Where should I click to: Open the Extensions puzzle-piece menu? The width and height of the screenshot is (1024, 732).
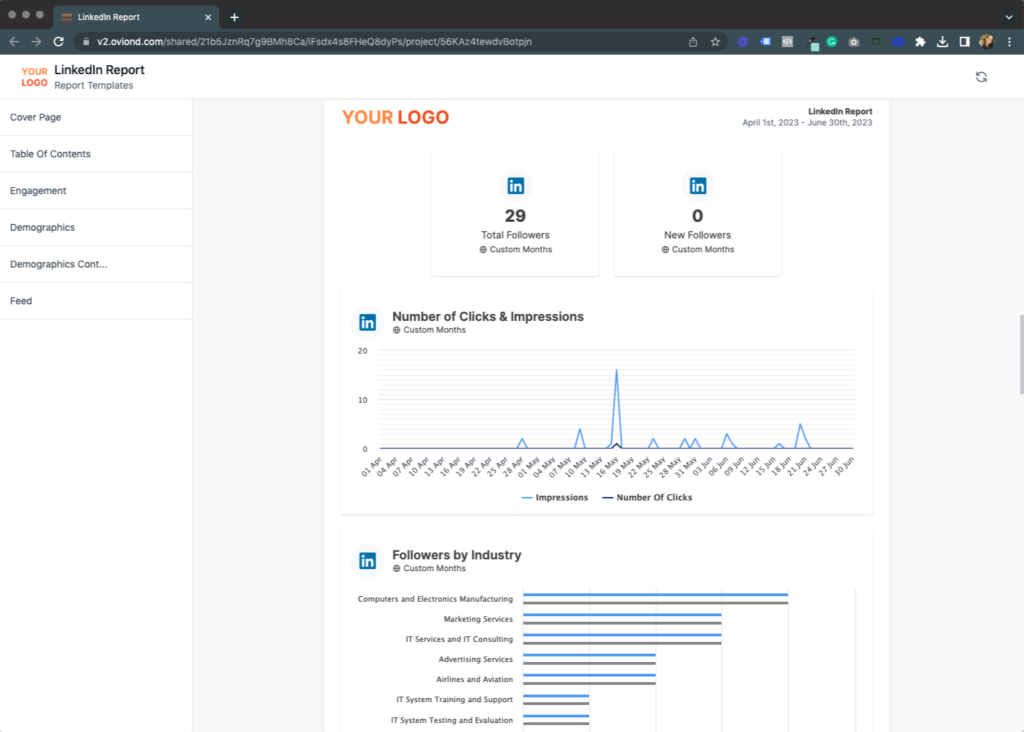coord(920,42)
